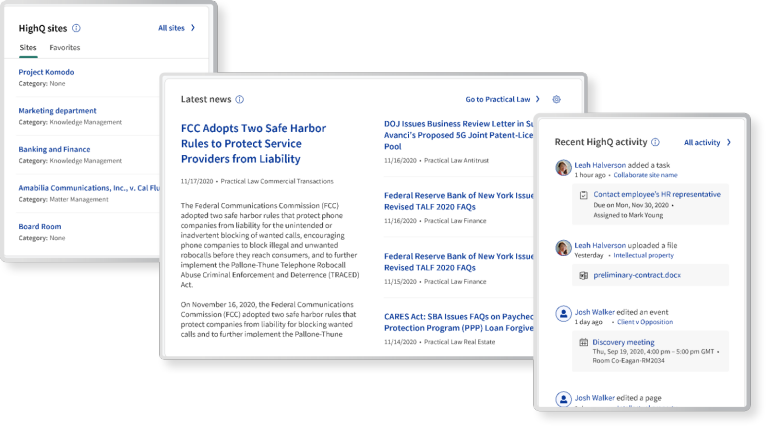Click Josh Walker's avatar on the event entry

563,313
